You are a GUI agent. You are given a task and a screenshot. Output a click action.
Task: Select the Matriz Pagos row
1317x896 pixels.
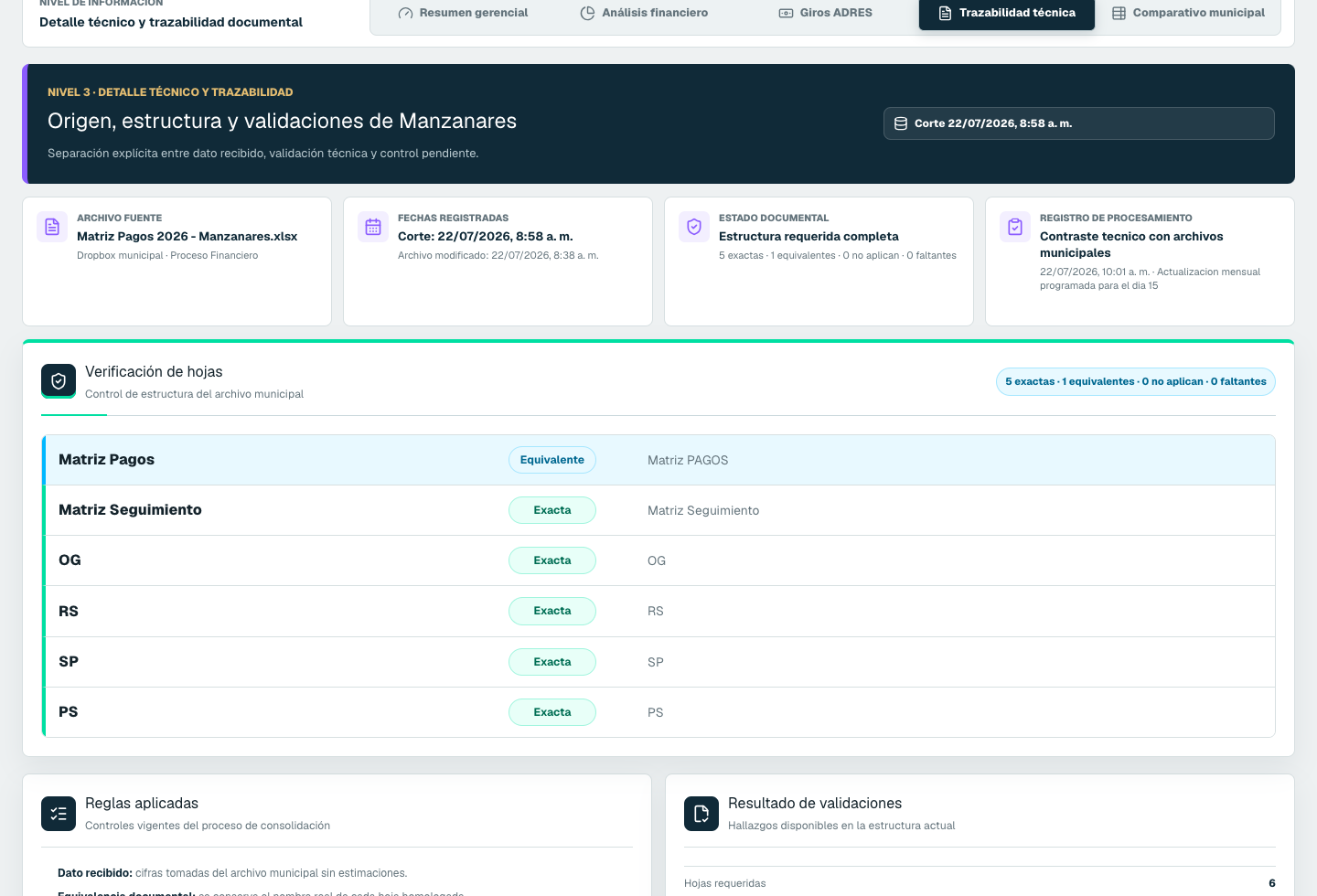coord(658,460)
